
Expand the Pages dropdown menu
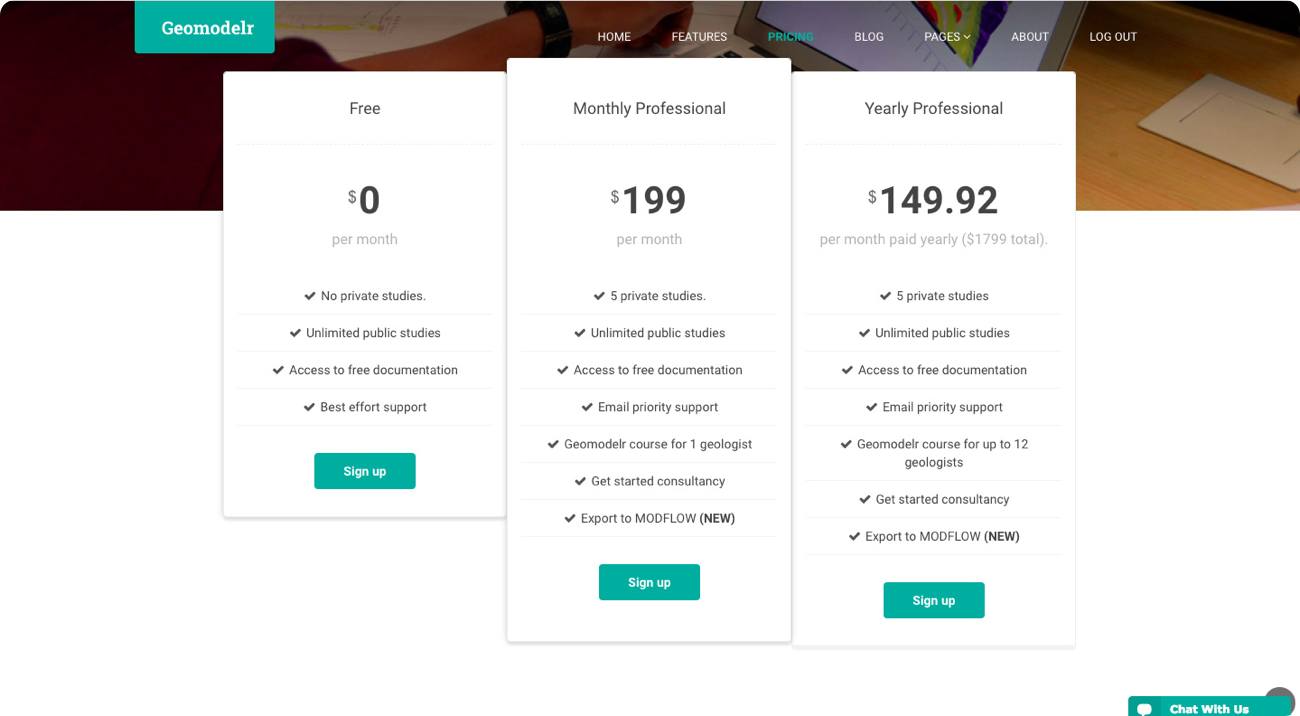coord(946,37)
